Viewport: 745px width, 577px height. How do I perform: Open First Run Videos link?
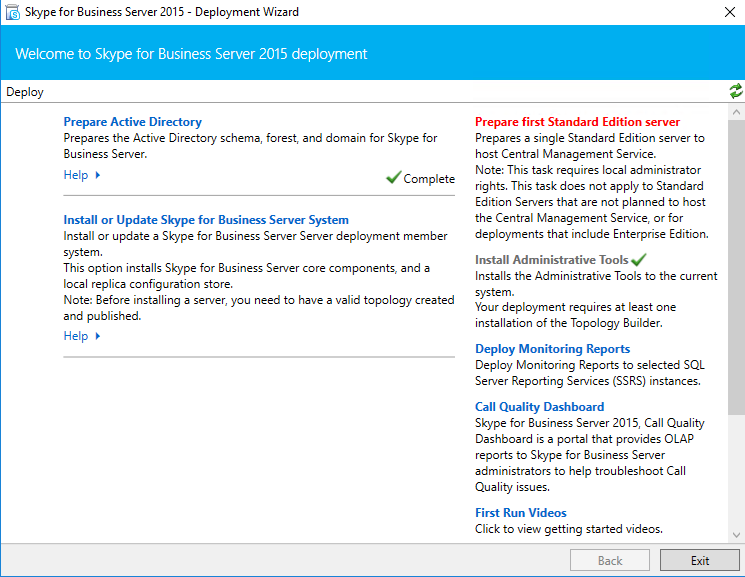coord(521,512)
